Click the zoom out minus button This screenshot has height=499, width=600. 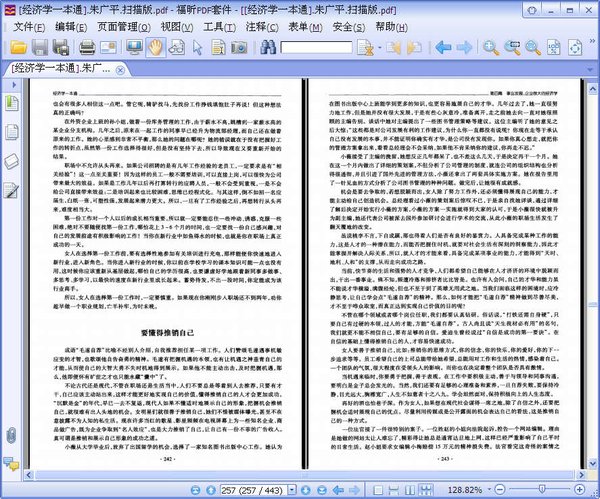click(x=499, y=489)
